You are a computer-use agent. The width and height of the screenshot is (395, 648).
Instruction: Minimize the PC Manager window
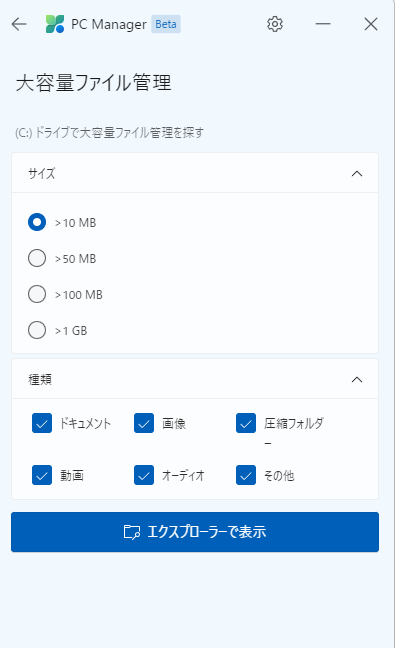tap(323, 24)
